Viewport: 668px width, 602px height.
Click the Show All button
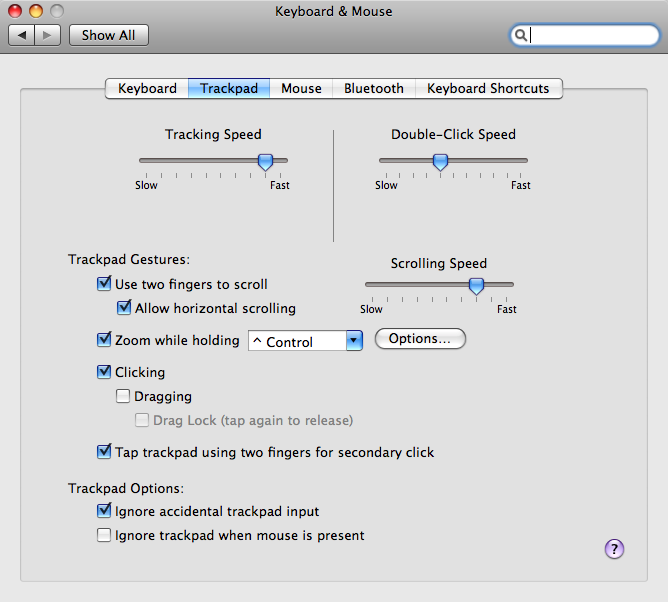(109, 35)
